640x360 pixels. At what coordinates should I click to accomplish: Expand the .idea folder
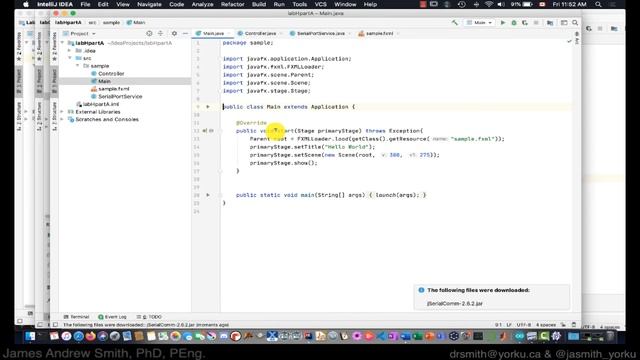(x=70, y=51)
